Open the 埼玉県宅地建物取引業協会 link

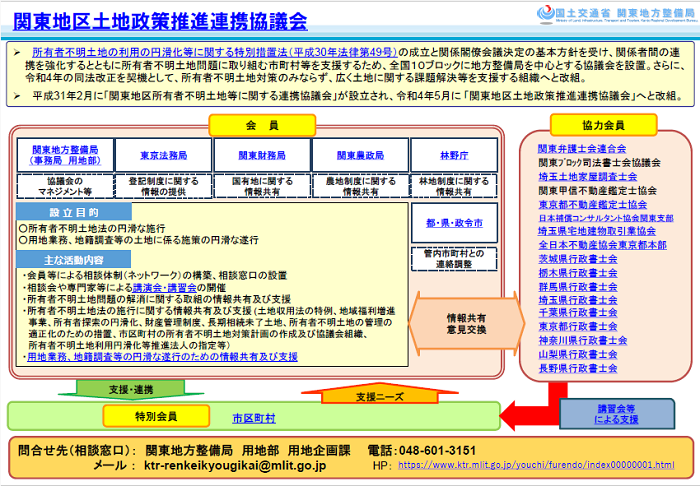click(597, 231)
